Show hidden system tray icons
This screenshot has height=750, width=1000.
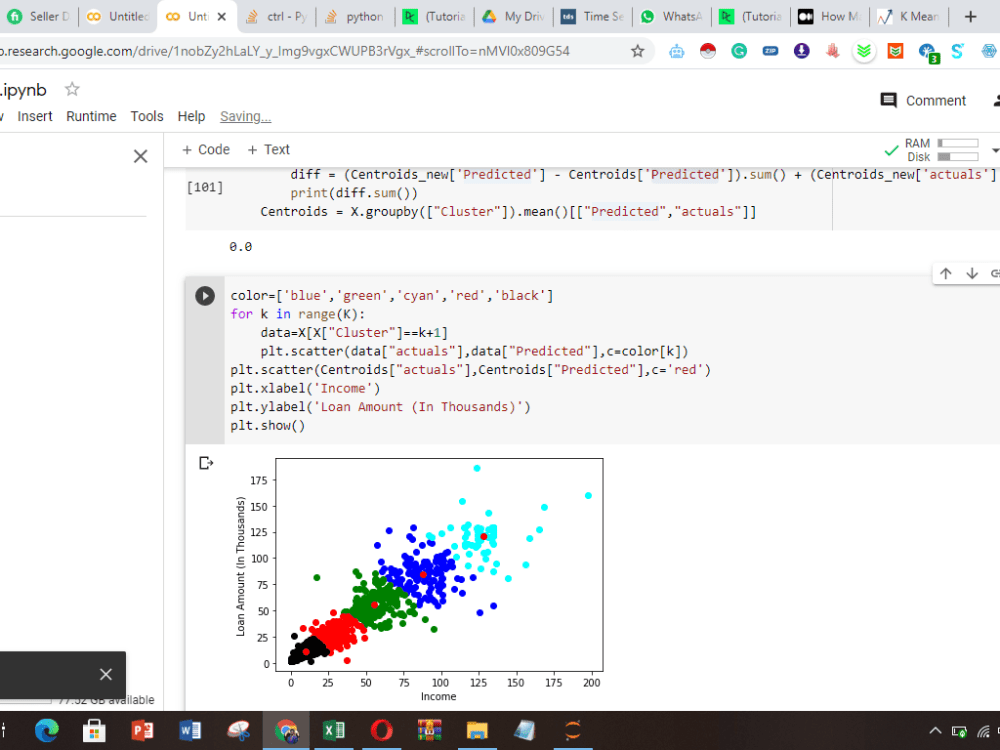coord(935,730)
